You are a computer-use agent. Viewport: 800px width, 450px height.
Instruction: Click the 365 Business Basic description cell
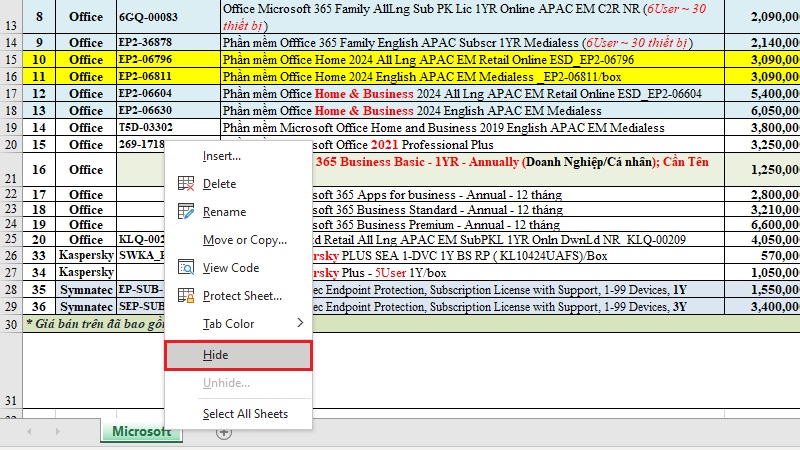pyautogui.click(x=518, y=169)
